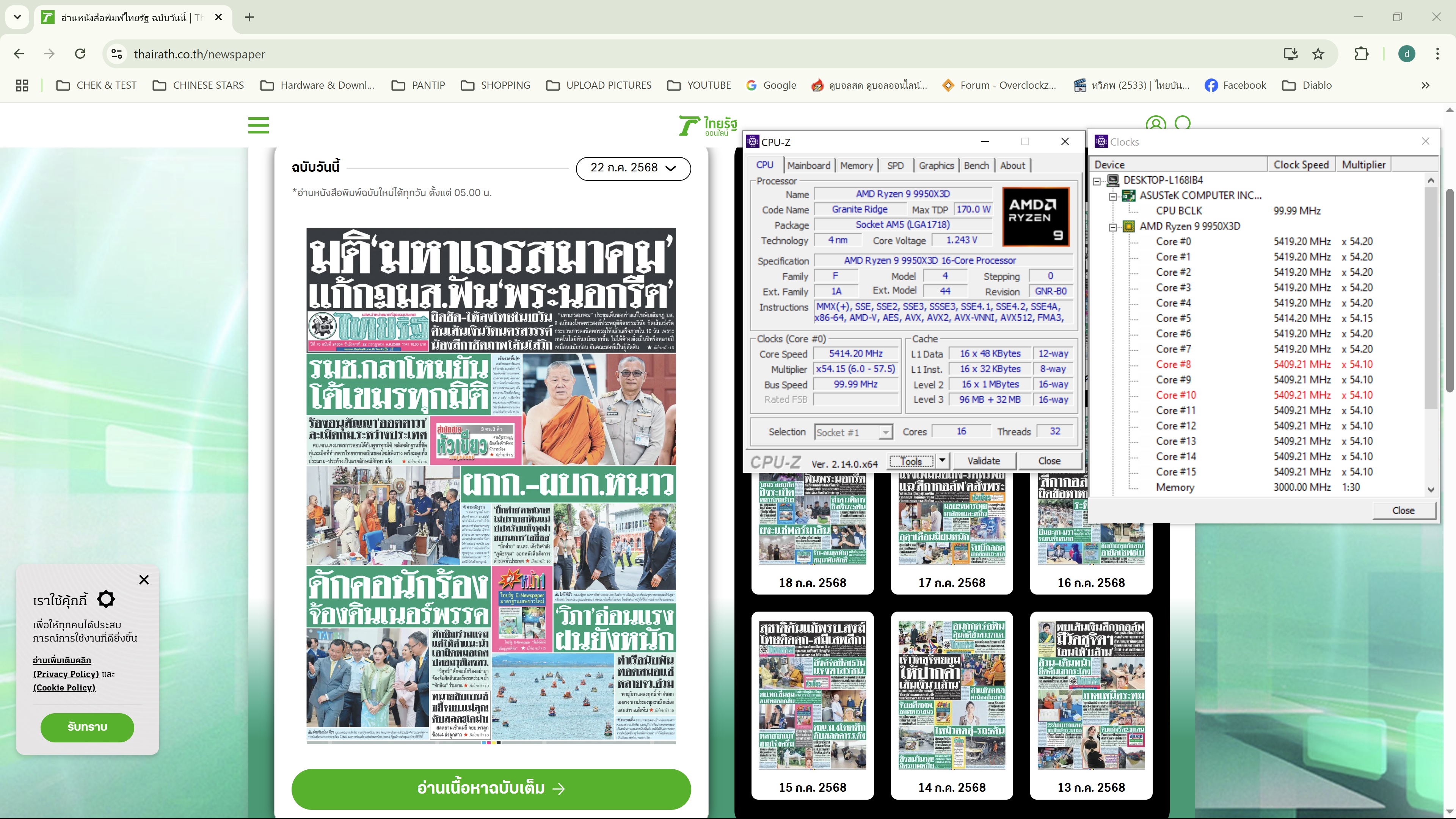Open CPU-Z Tools dropdown arrow
1456x819 pixels.
pos(941,461)
